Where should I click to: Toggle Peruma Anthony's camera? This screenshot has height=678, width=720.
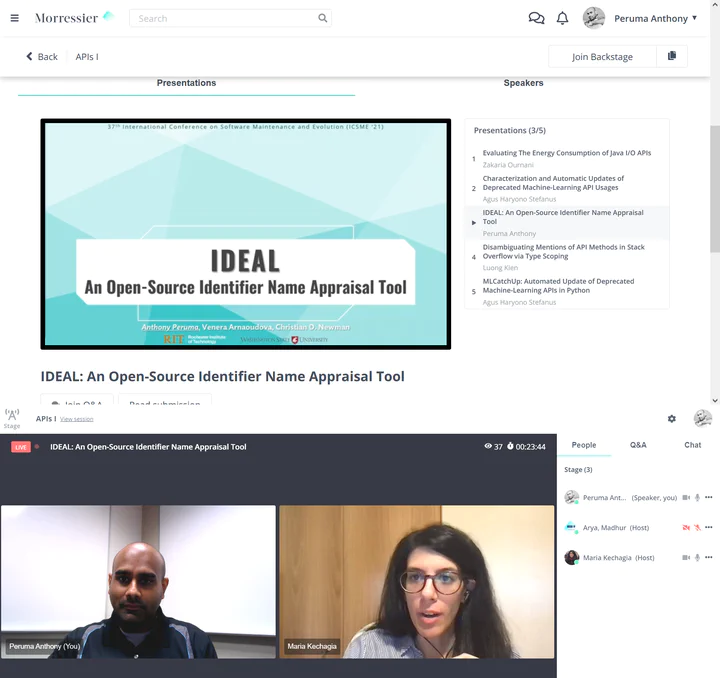tap(686, 497)
